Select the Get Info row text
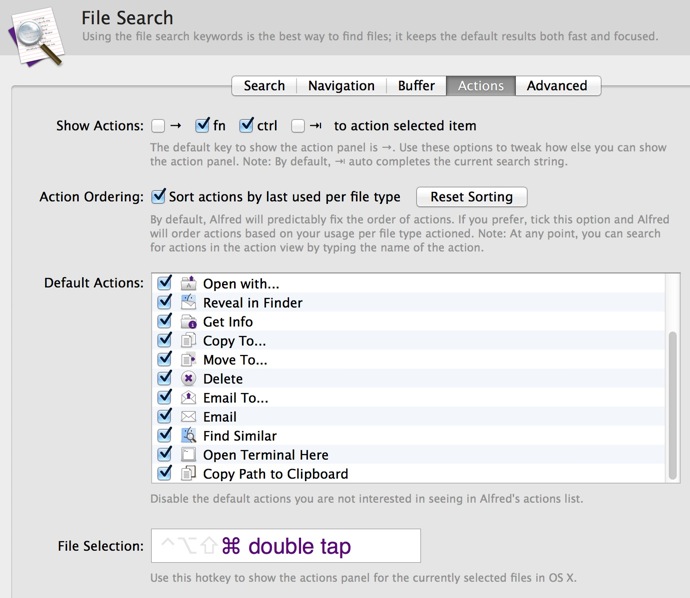Image resolution: width=690 pixels, height=598 pixels. click(228, 322)
